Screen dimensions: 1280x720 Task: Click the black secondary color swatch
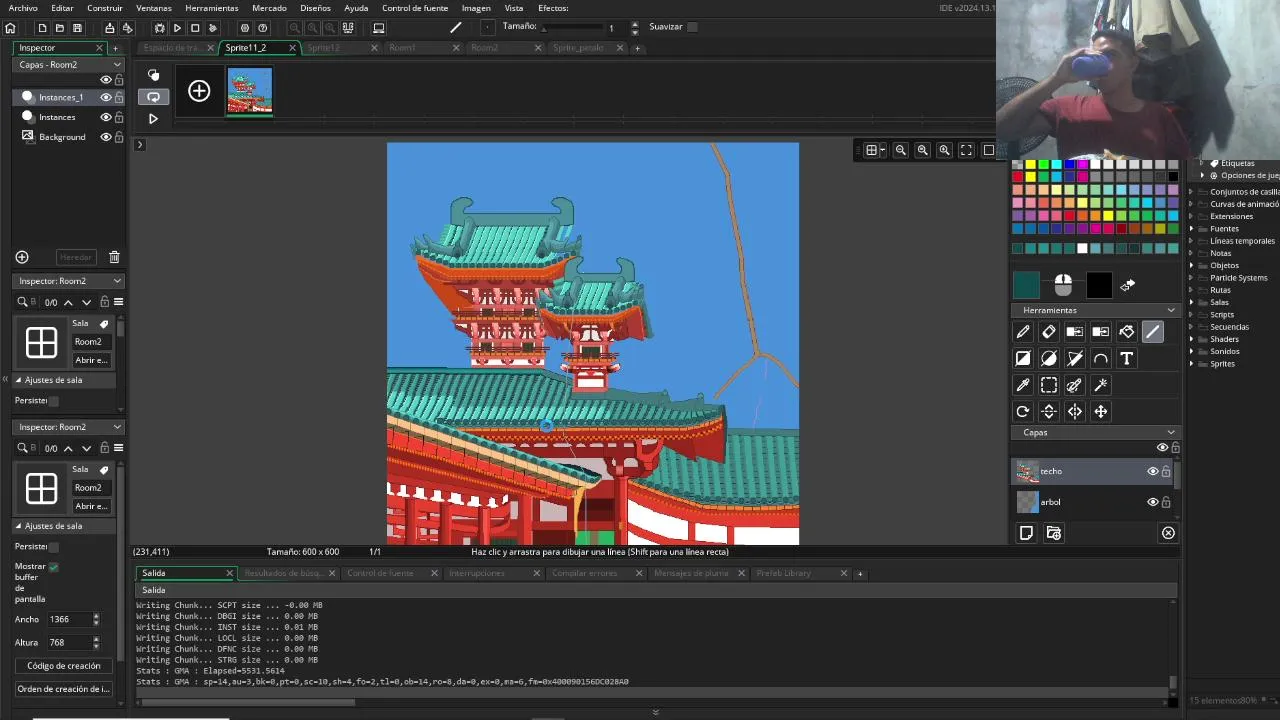(1099, 286)
